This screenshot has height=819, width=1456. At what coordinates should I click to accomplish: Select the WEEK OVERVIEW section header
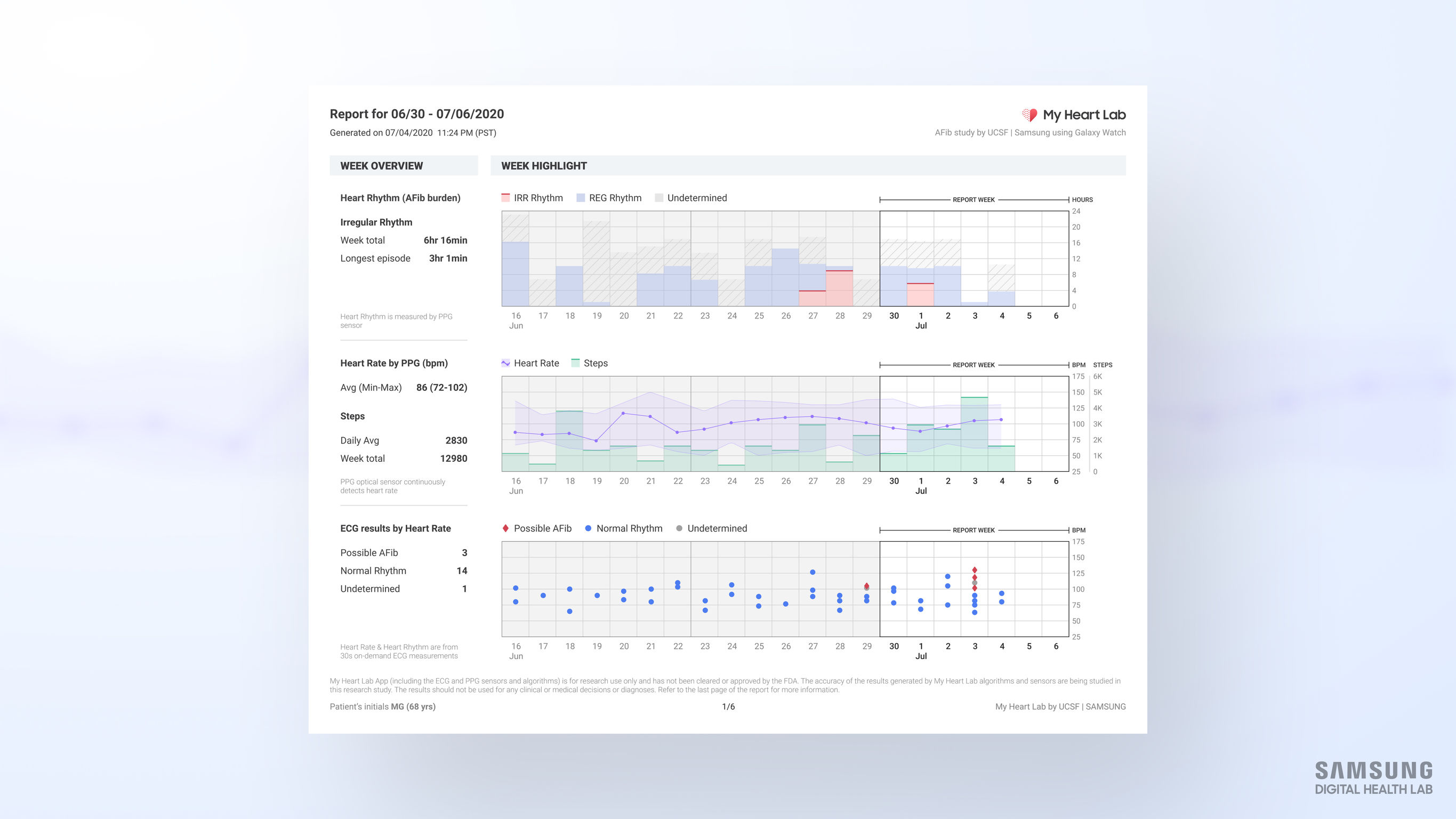coord(404,166)
